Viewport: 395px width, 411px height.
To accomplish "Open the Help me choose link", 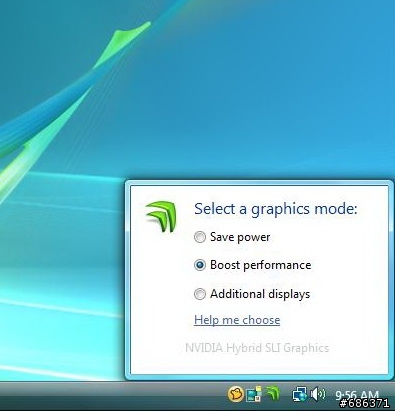I will [237, 320].
